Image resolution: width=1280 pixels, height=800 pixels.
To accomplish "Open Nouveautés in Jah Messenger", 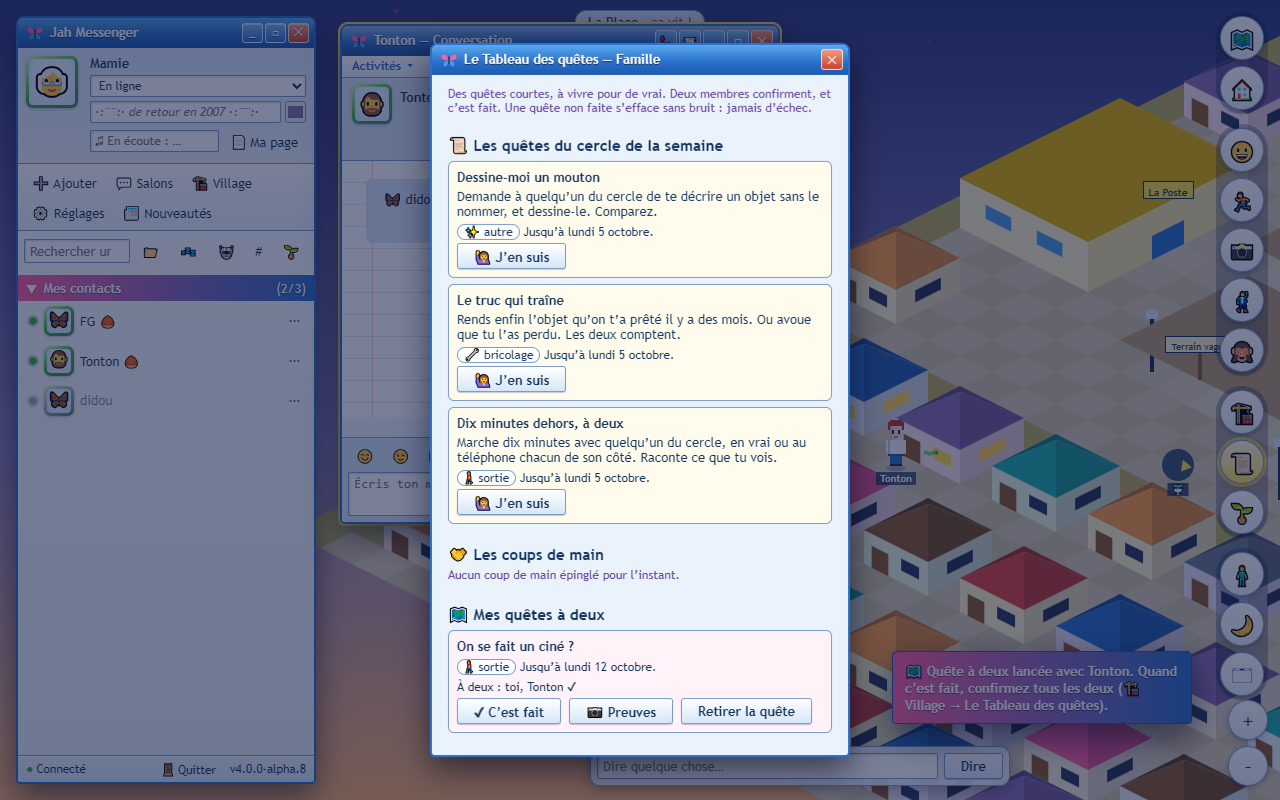I will pyautogui.click(x=167, y=213).
